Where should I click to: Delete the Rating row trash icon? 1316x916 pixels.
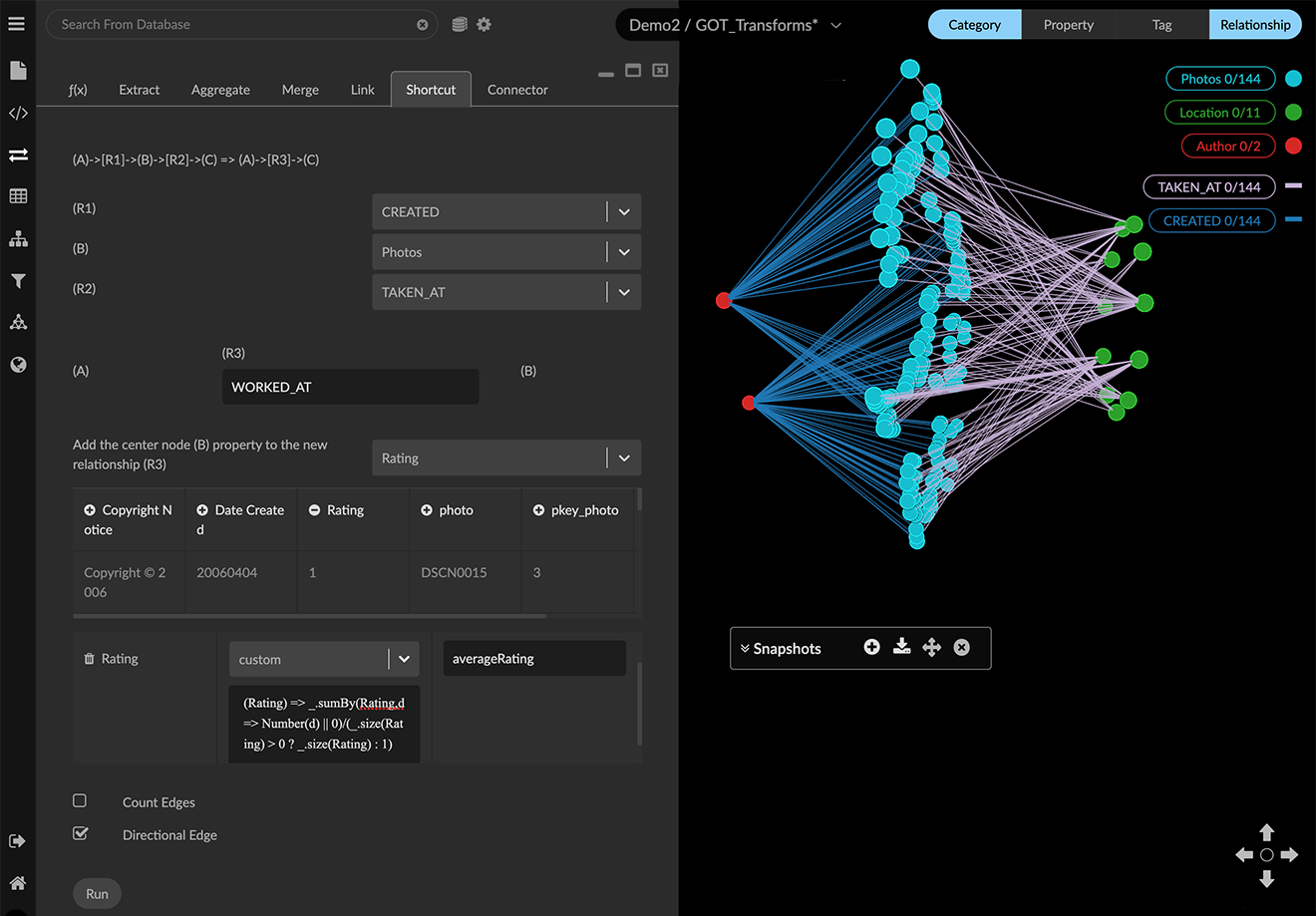[x=89, y=659]
